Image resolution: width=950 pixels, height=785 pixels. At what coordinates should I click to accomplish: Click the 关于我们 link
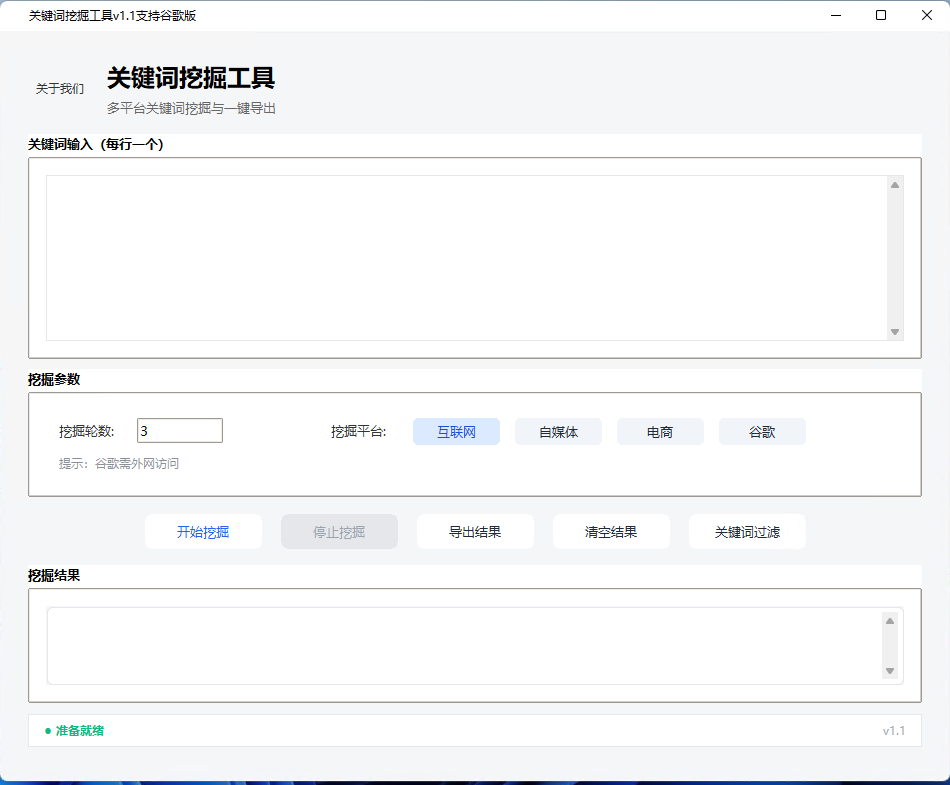(x=60, y=89)
